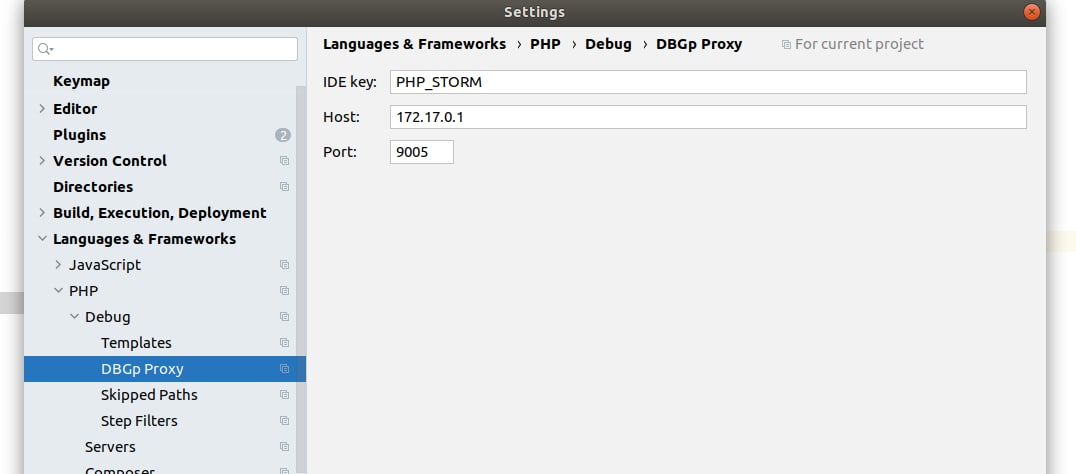The width and height of the screenshot is (1076, 474).
Task: Expand the Version Control group
Action: pyautogui.click(x=42, y=161)
